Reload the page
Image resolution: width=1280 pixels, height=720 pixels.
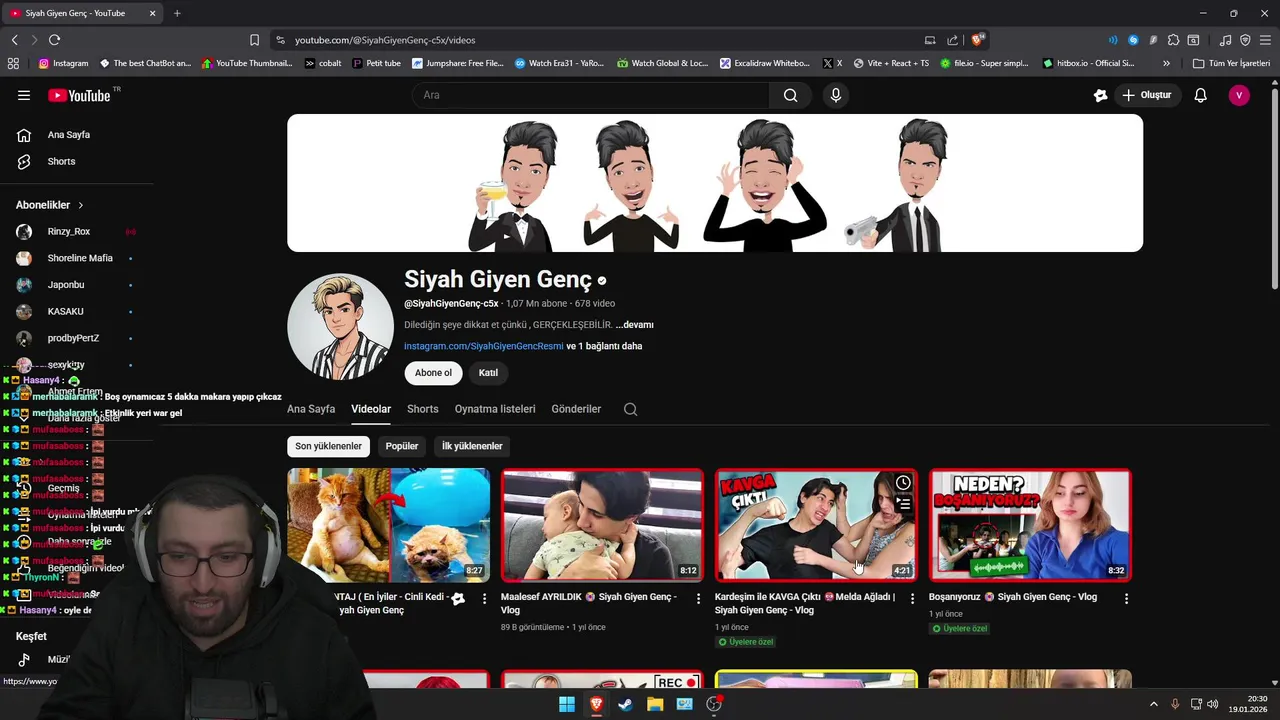pos(54,40)
